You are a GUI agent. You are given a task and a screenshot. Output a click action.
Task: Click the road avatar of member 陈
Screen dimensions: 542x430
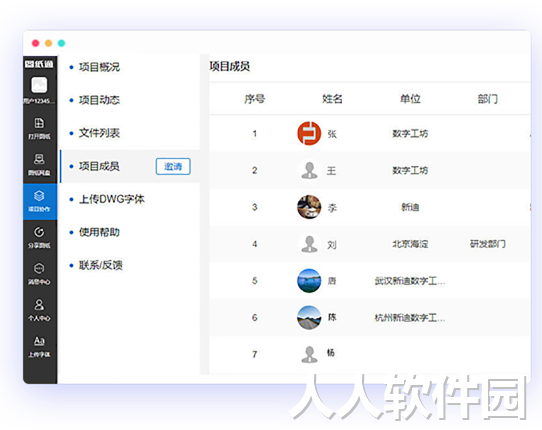coord(309,317)
